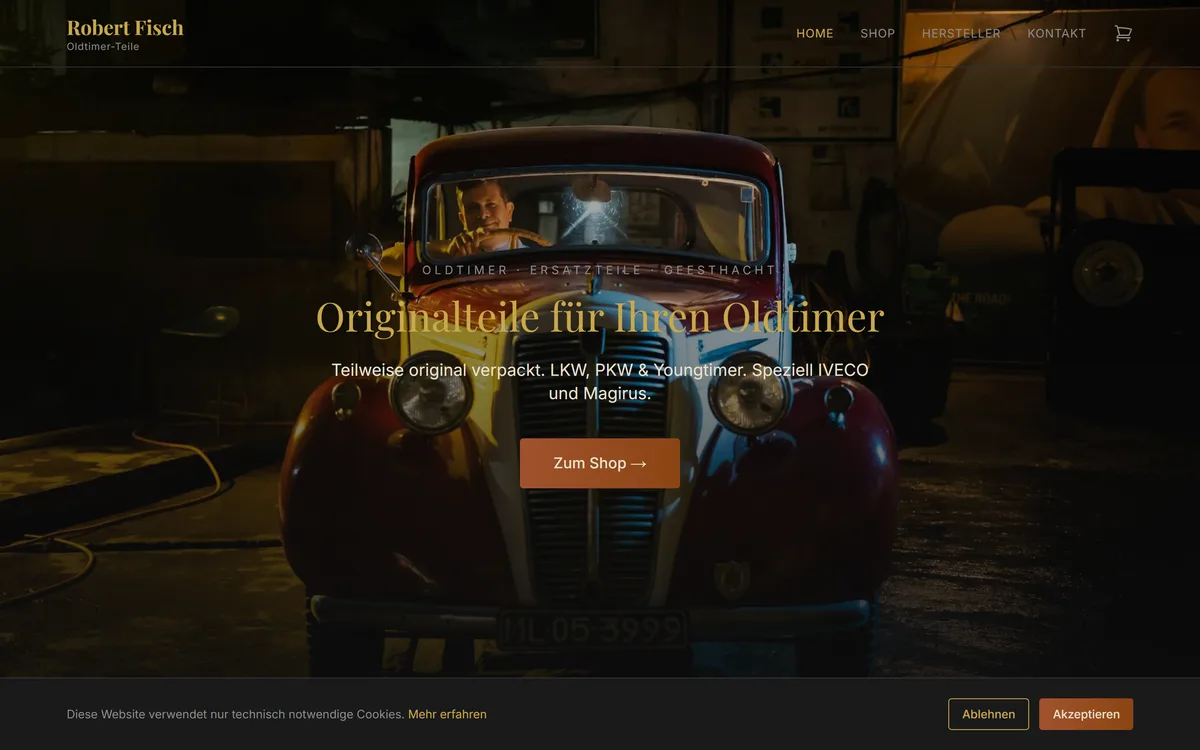
Task: Open the shopping cart icon
Action: pyautogui.click(x=1123, y=33)
